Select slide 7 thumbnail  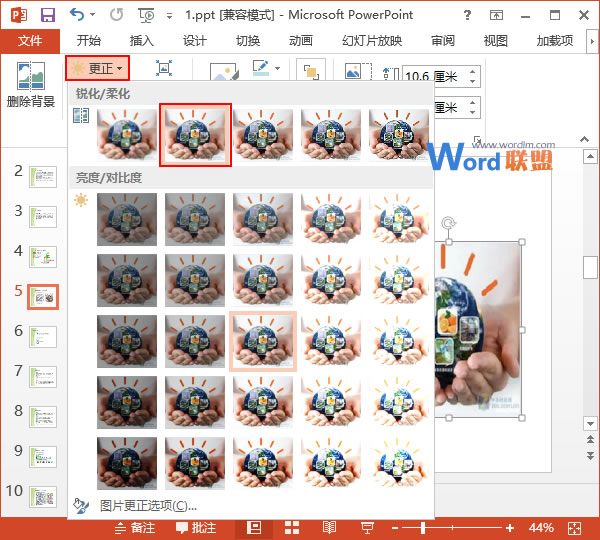pos(43,377)
